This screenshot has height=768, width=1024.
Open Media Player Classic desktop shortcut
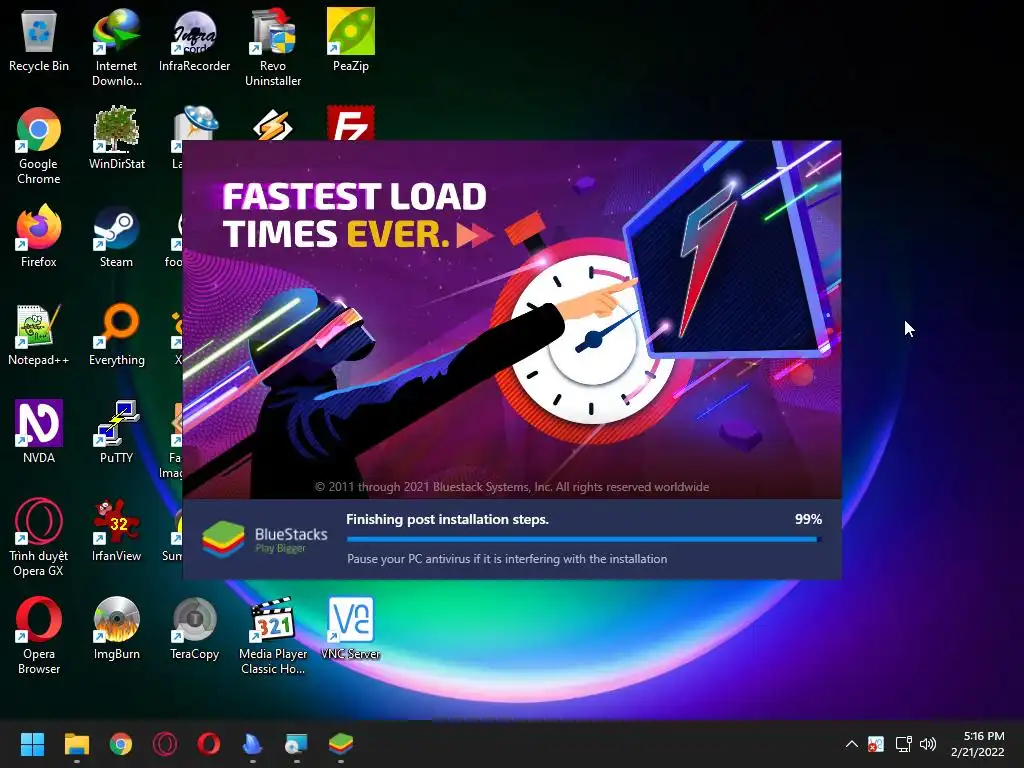(x=273, y=636)
